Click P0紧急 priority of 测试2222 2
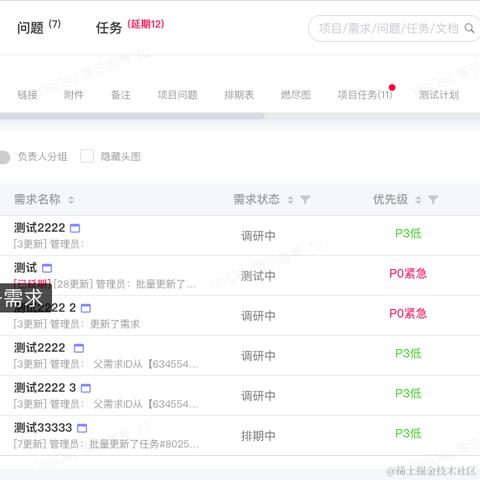Image resolution: width=480 pixels, height=480 pixels. 408,314
